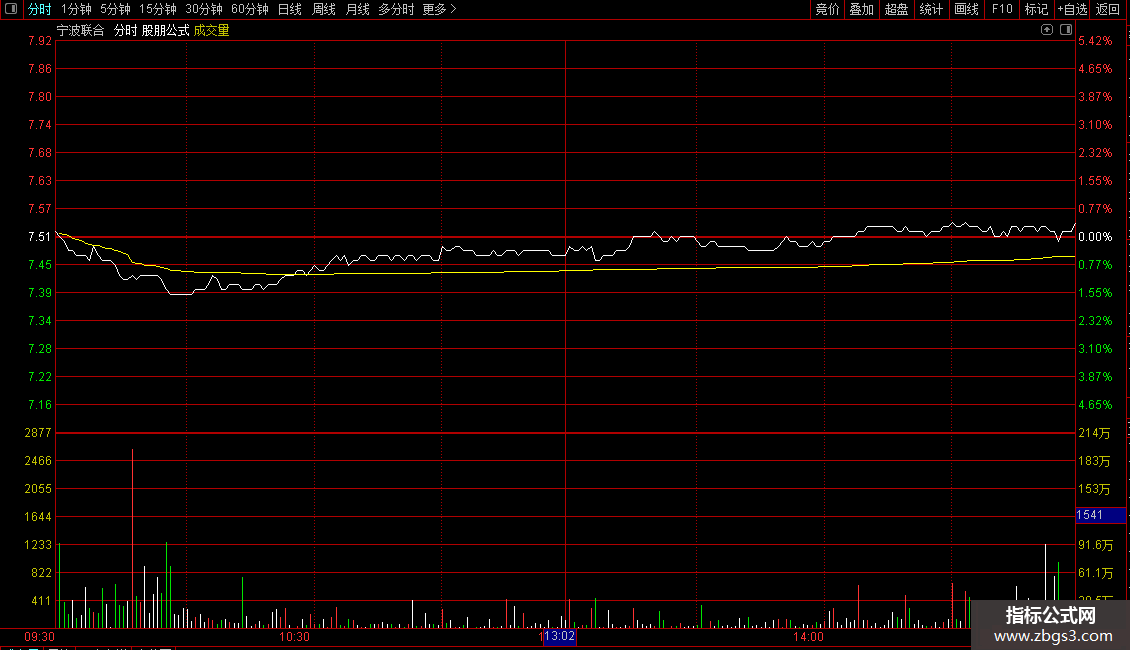
Task: Toggle the left sidebar panel icon
Action: point(11,9)
